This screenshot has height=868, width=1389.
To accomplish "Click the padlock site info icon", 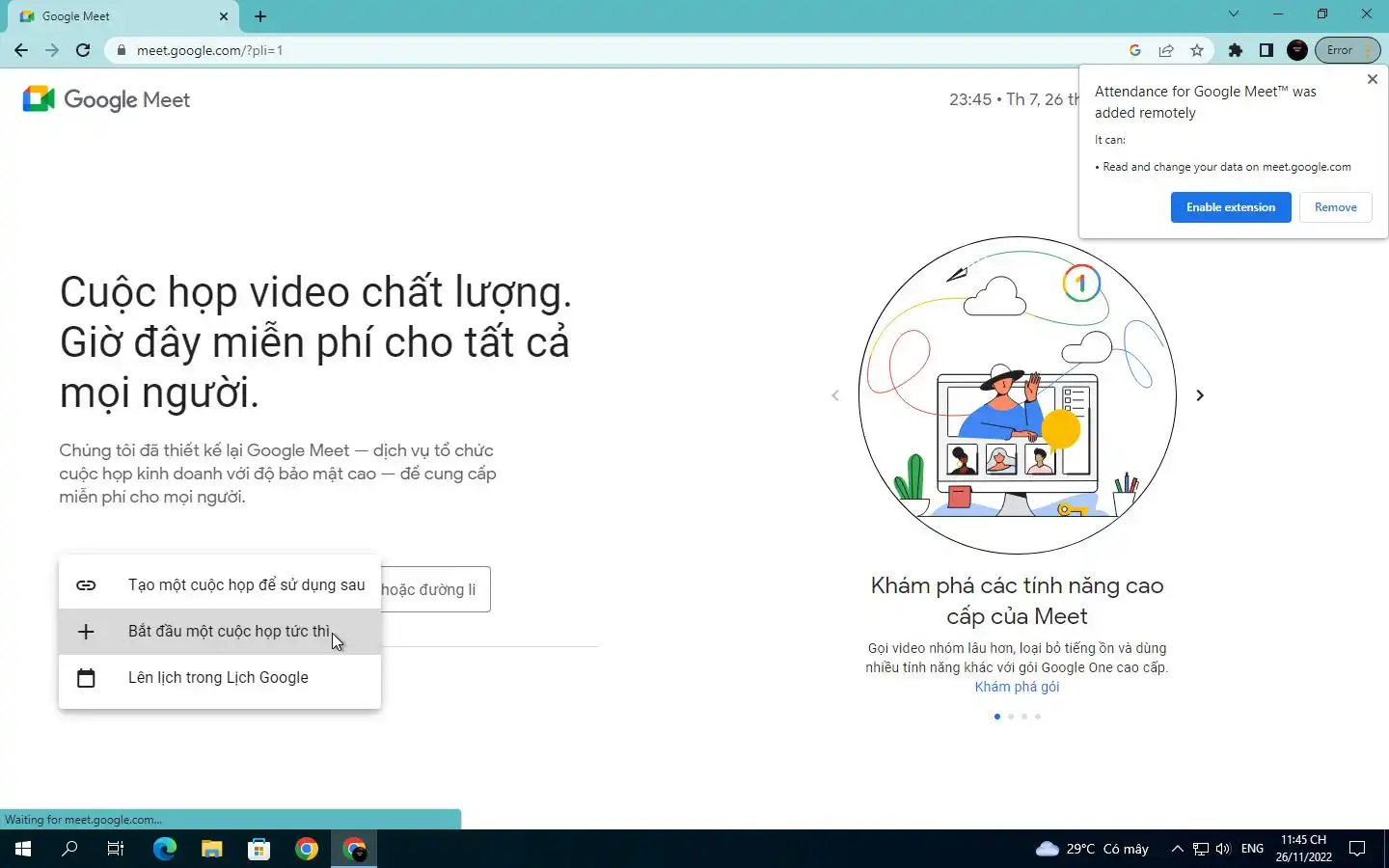I will 122,50.
